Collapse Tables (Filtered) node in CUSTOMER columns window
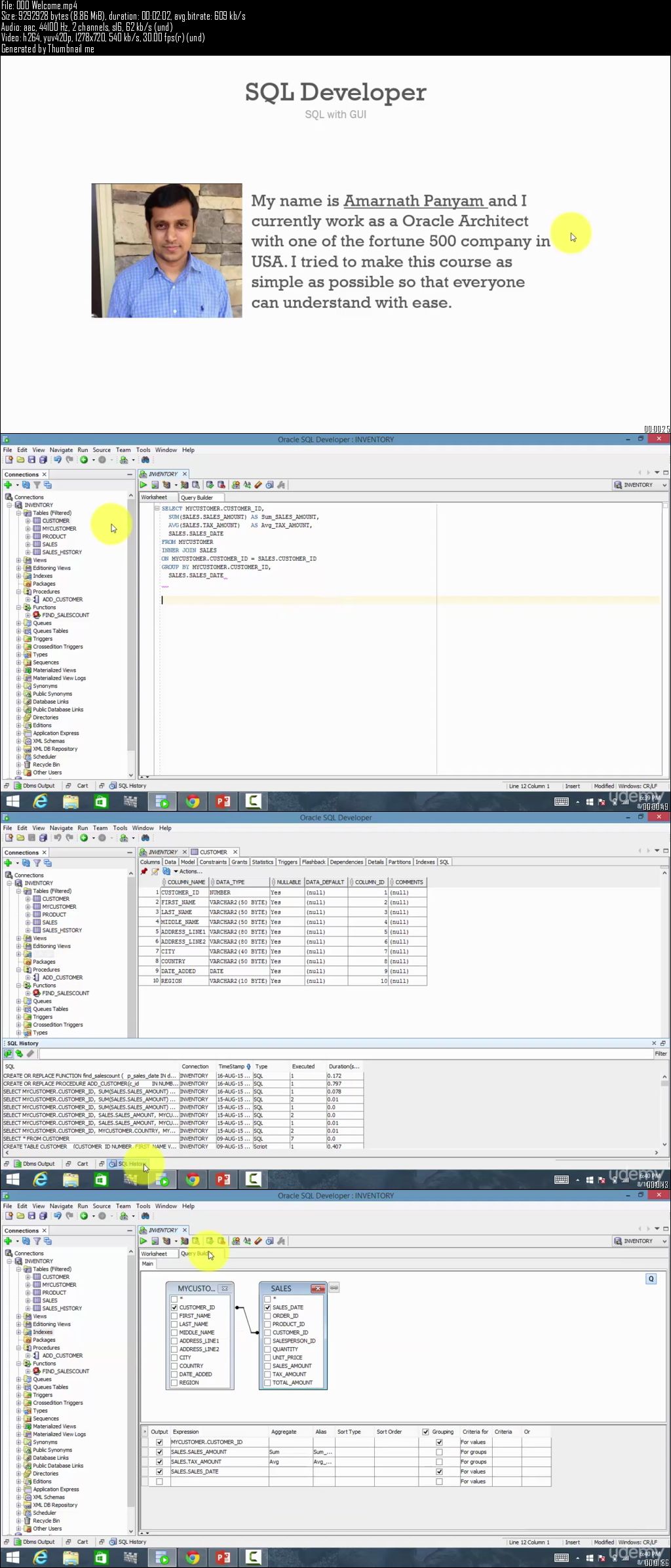Viewport: 671px width, 1568px height. [x=19, y=891]
